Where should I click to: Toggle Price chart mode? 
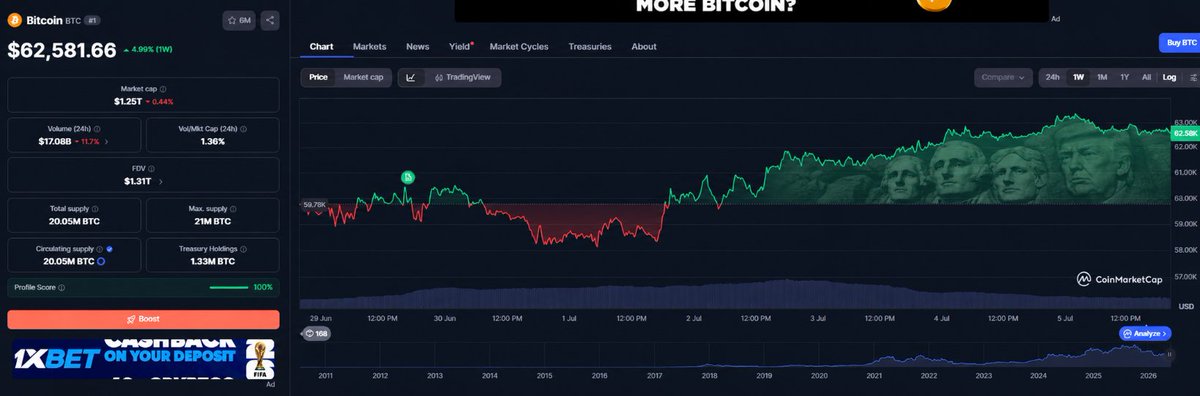pyautogui.click(x=318, y=77)
